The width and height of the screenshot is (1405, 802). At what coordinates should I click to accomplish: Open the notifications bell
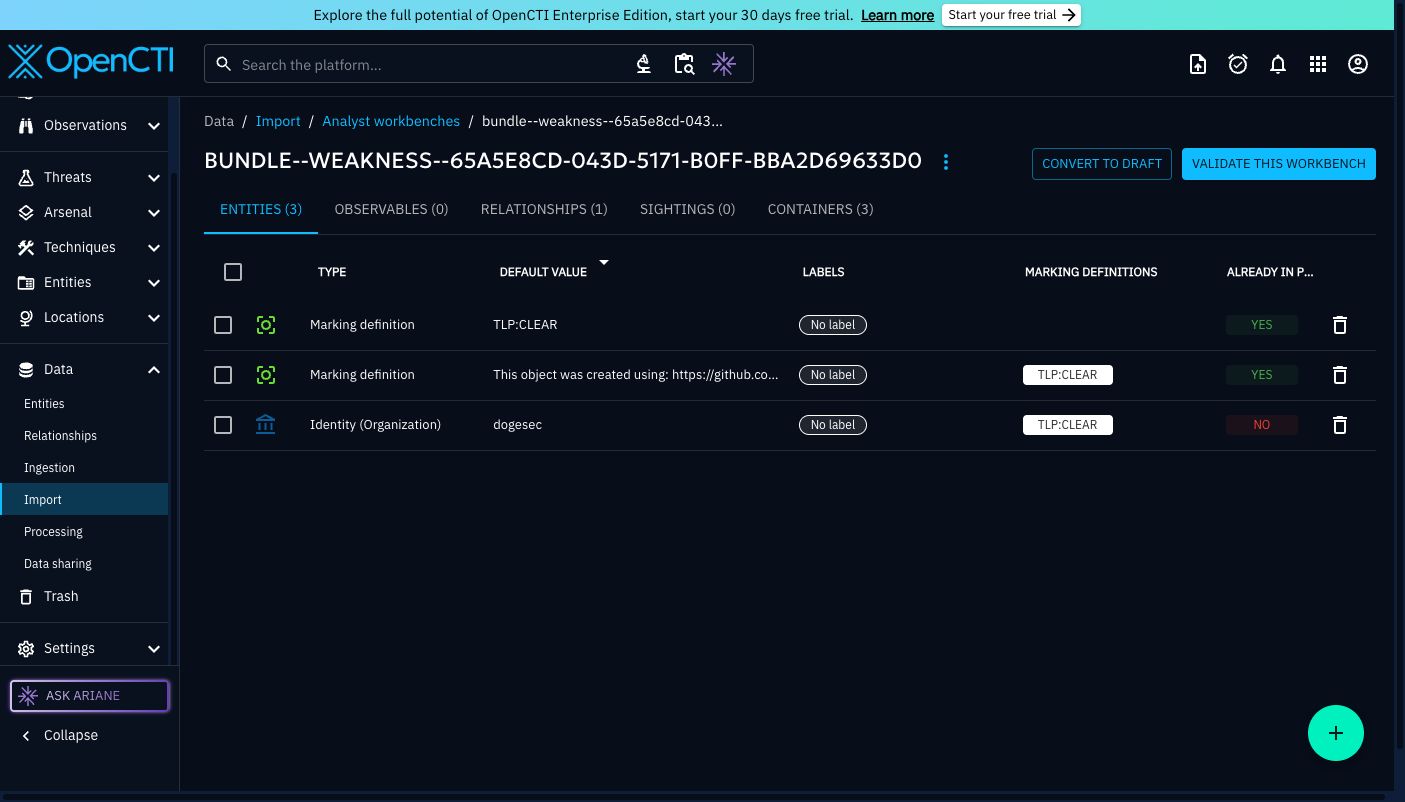tap(1277, 64)
